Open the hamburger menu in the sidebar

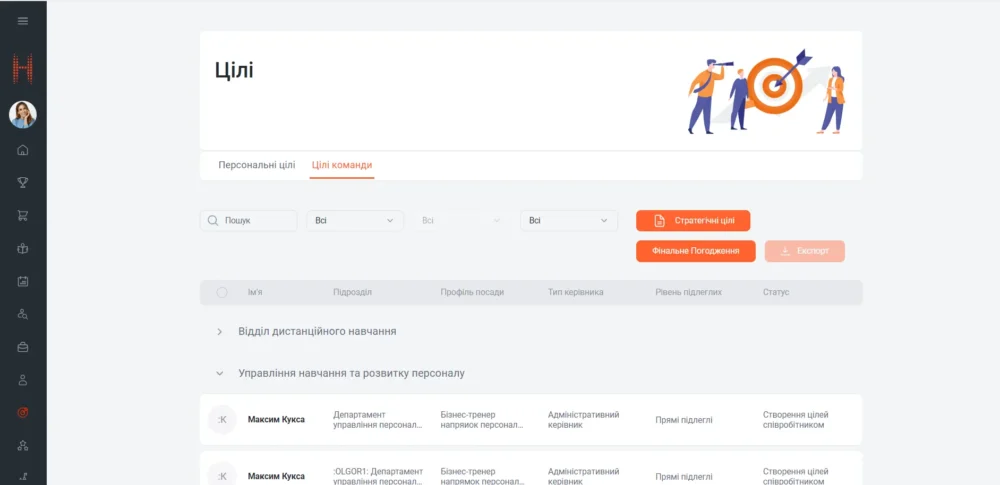[23, 21]
